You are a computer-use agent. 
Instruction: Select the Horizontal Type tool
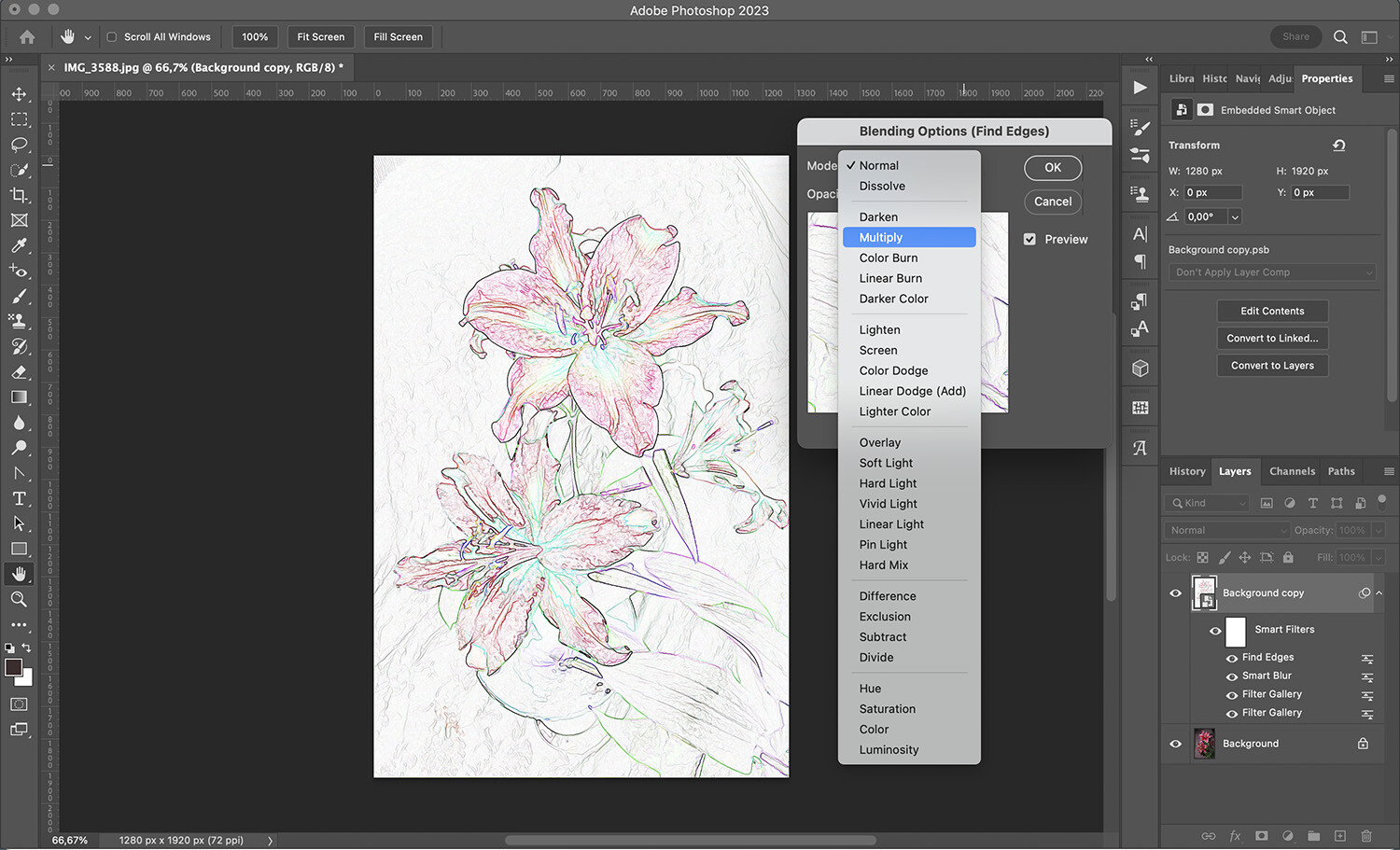[x=19, y=498]
